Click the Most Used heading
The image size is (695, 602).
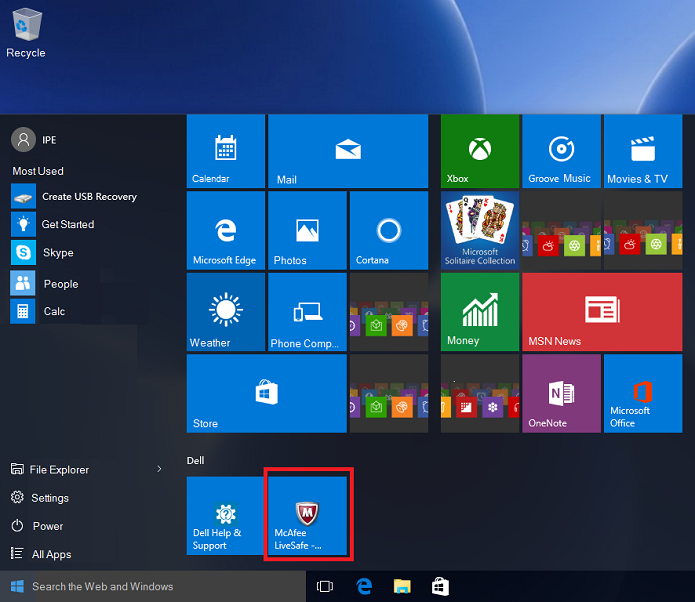pyautogui.click(x=38, y=171)
